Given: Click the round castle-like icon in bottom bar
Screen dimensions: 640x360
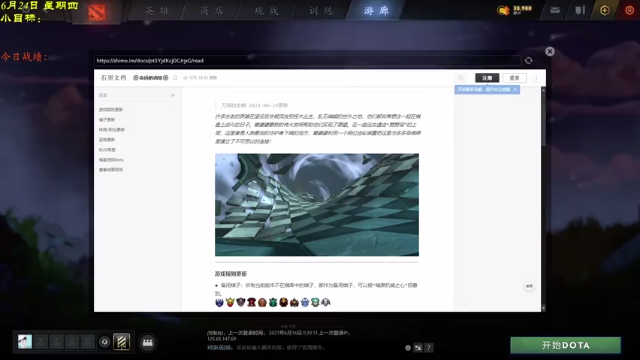Looking at the screenshot, I should (147, 342).
